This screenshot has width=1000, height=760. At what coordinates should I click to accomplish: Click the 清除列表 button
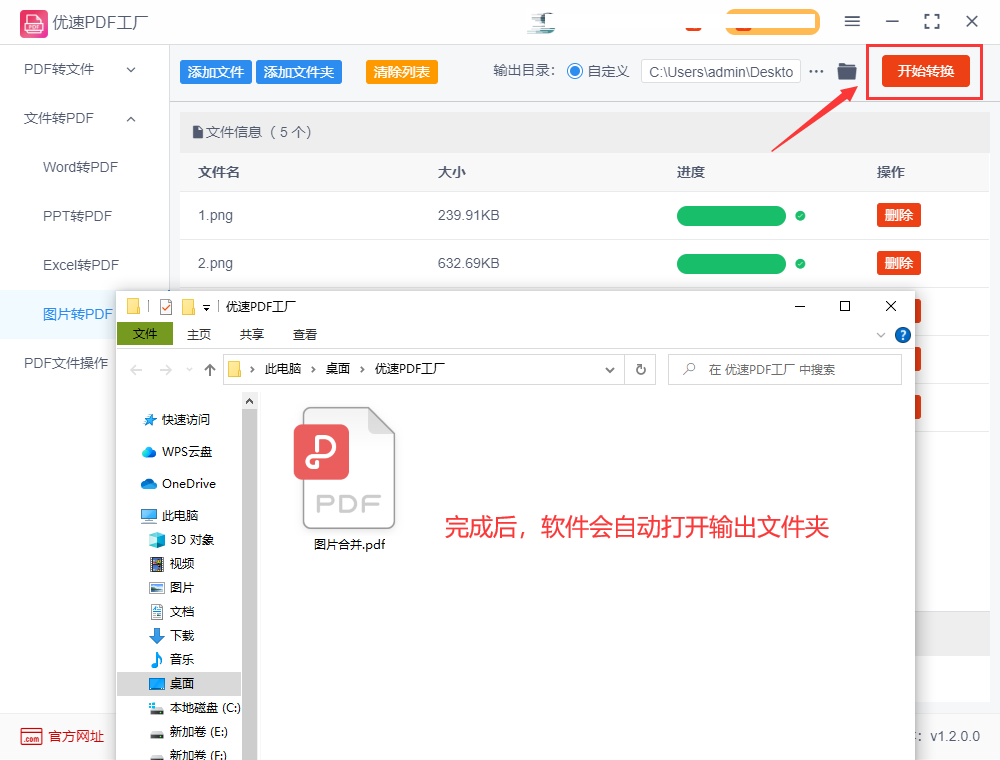pyautogui.click(x=401, y=72)
